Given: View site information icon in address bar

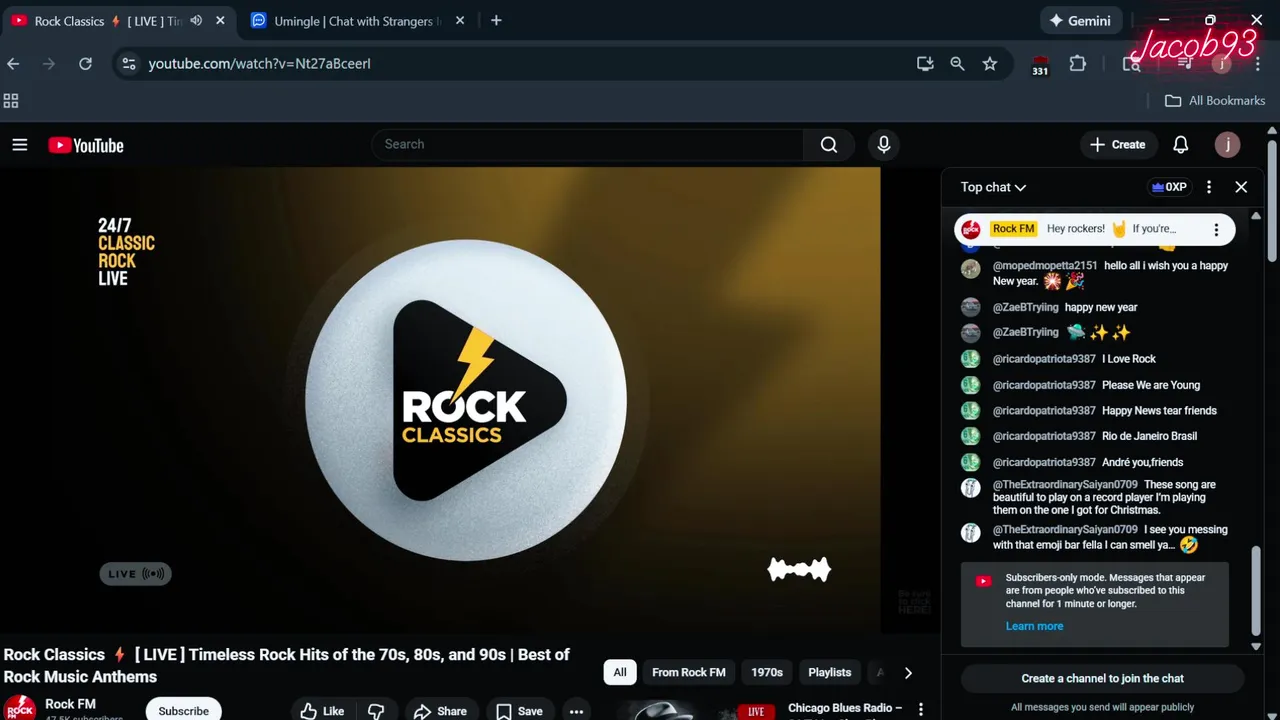Looking at the screenshot, I should click(128, 63).
